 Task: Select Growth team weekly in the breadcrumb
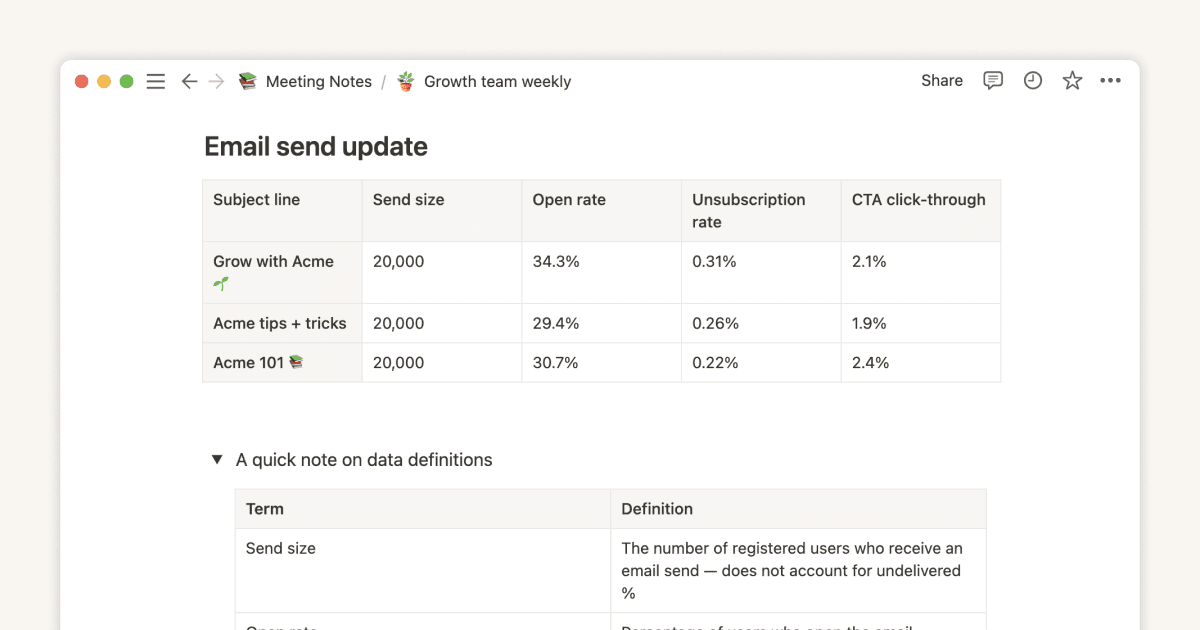click(496, 81)
